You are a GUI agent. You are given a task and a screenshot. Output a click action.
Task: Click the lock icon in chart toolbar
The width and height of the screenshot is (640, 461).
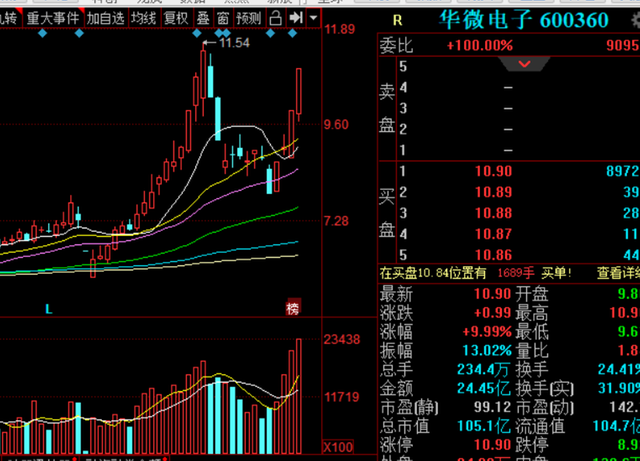click(x=275, y=18)
